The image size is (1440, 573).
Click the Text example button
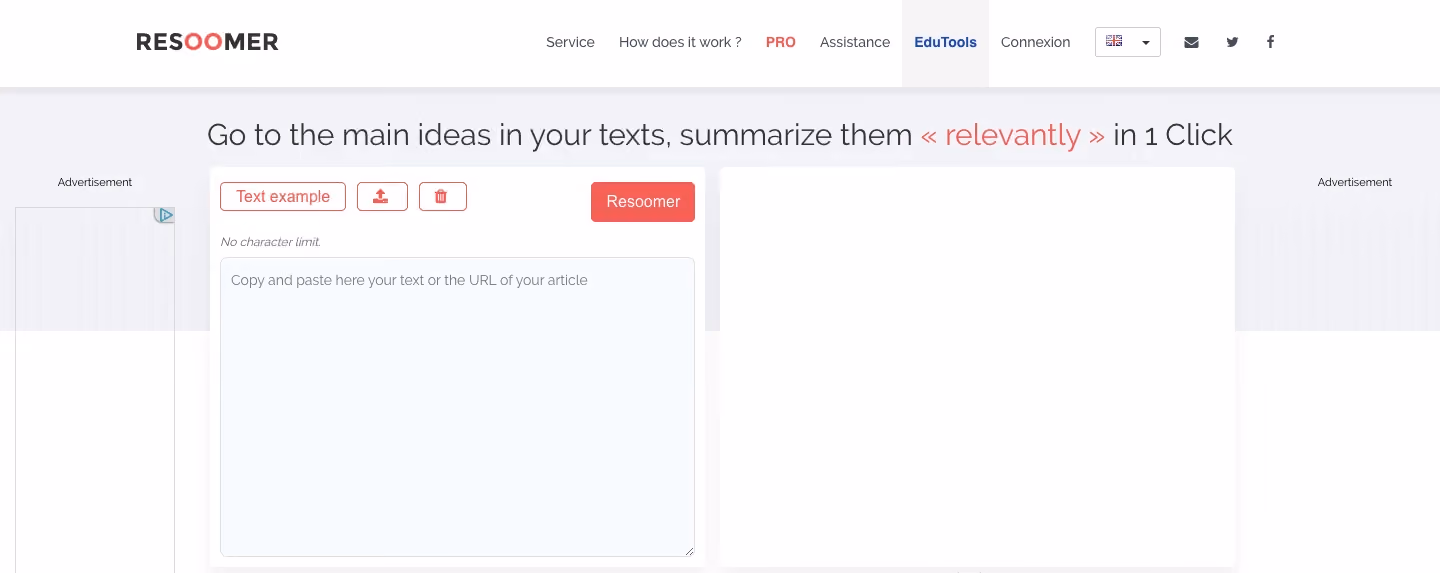point(283,197)
